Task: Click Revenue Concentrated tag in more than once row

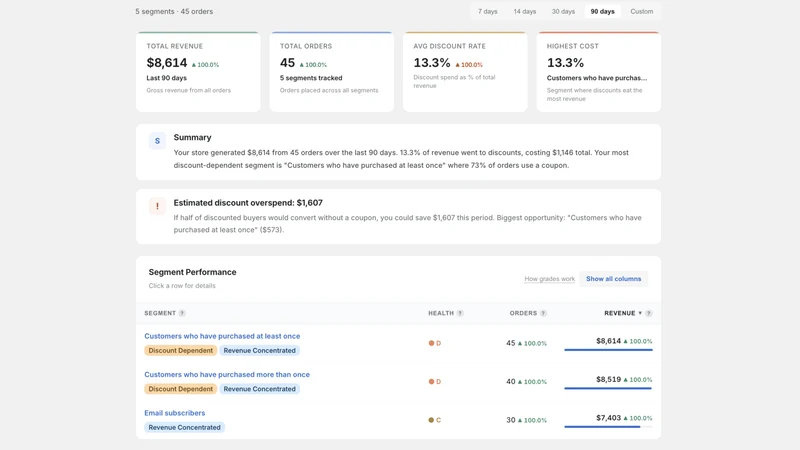Action: [259, 389]
